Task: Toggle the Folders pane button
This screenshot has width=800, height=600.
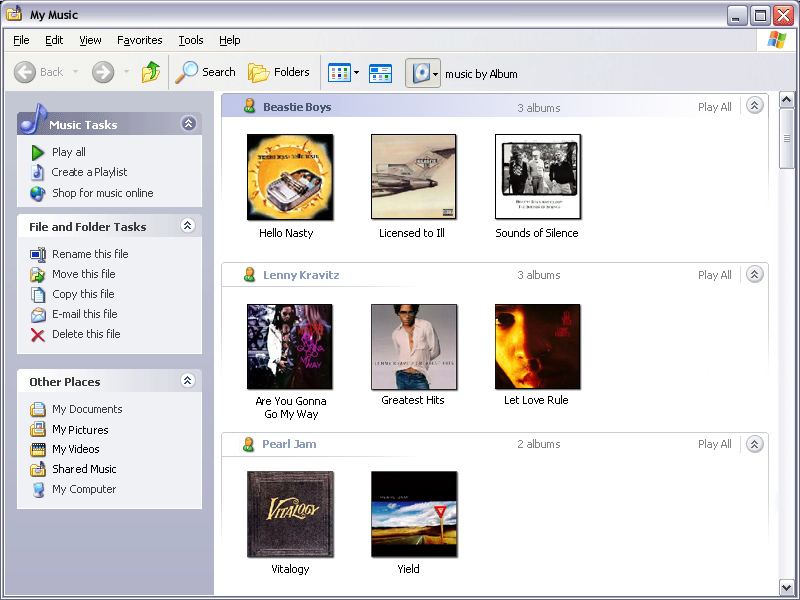Action: point(279,72)
